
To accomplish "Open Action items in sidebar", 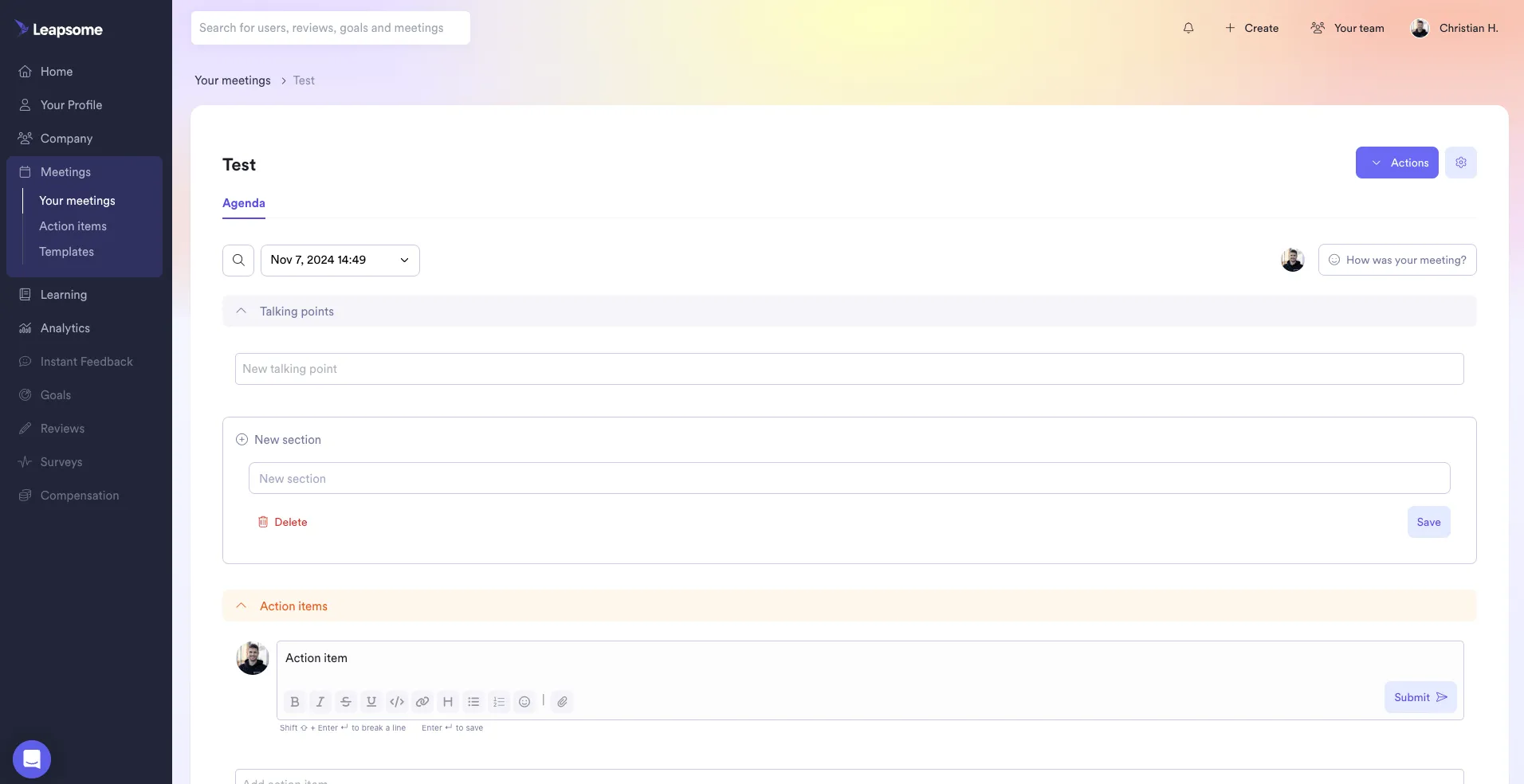I will click(x=73, y=226).
